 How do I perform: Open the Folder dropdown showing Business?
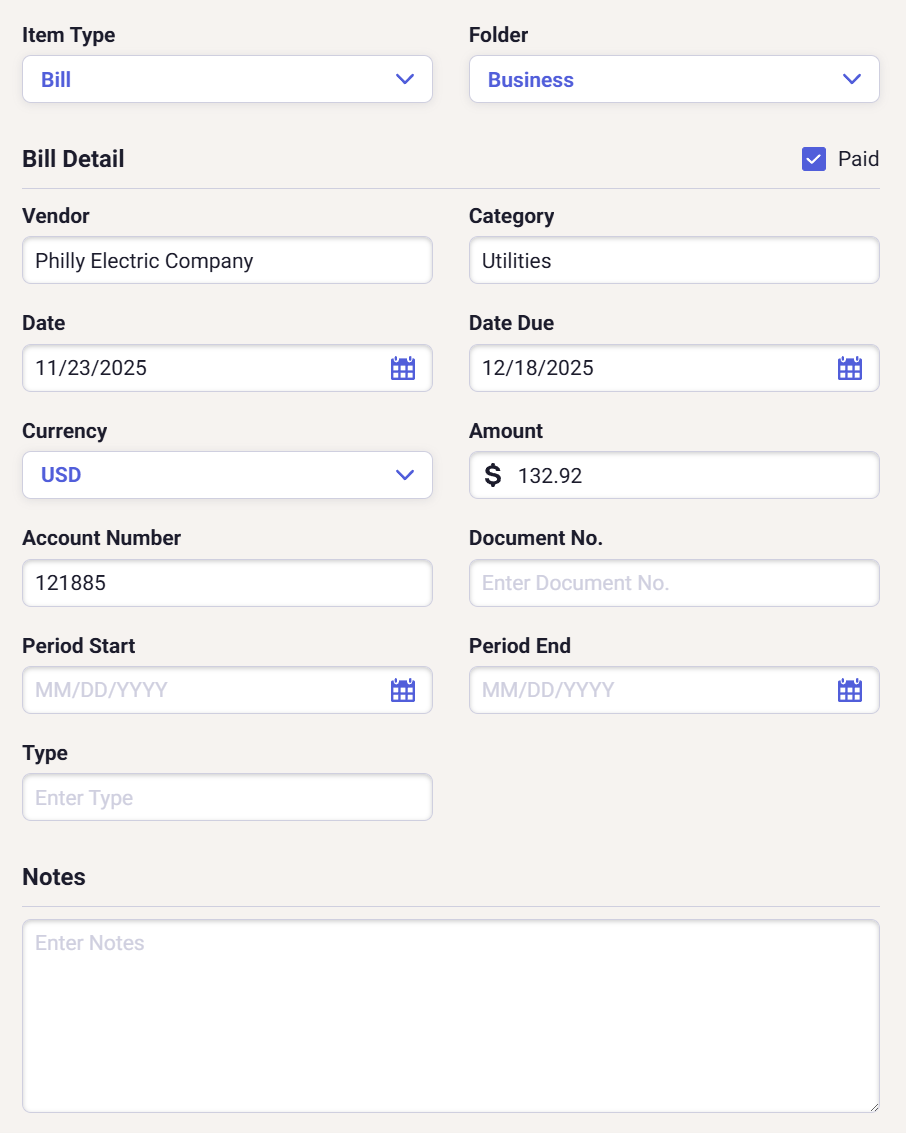point(674,79)
